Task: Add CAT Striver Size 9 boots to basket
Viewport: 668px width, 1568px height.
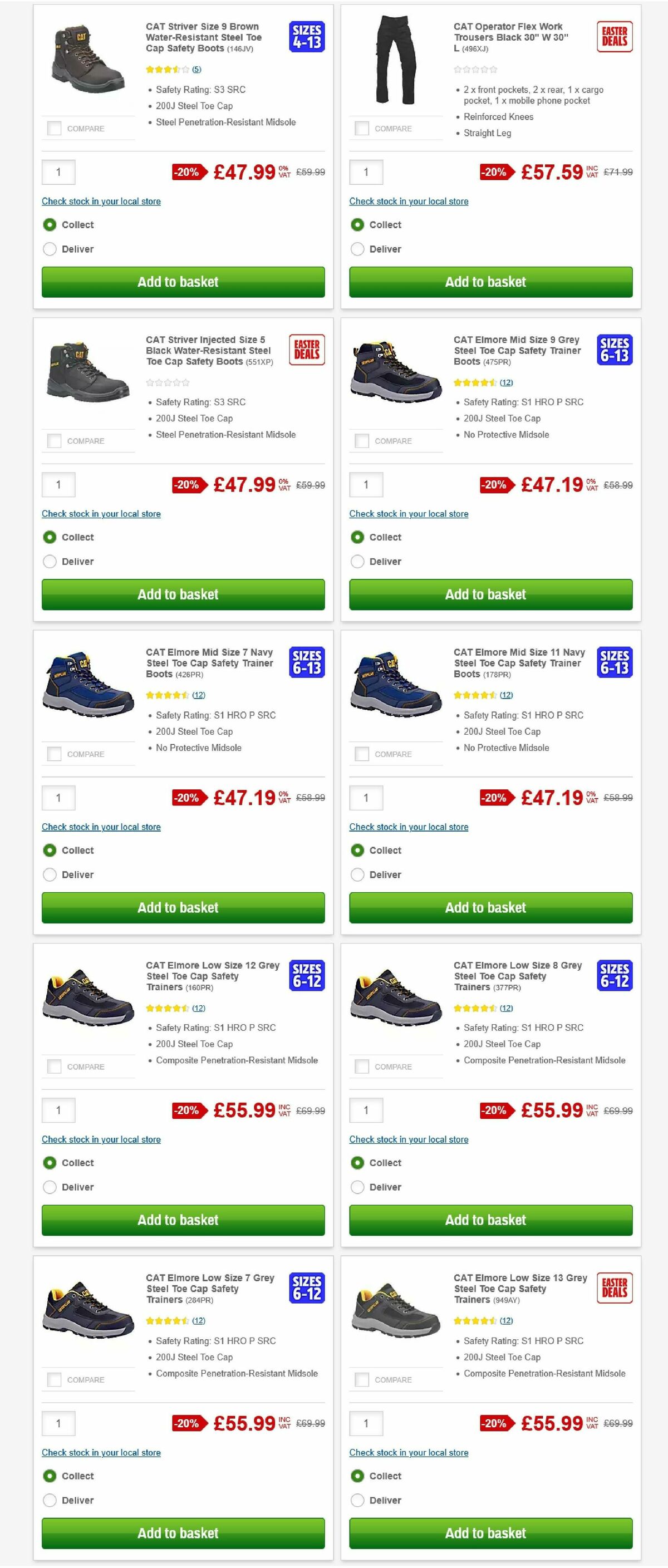Action: pos(179,282)
